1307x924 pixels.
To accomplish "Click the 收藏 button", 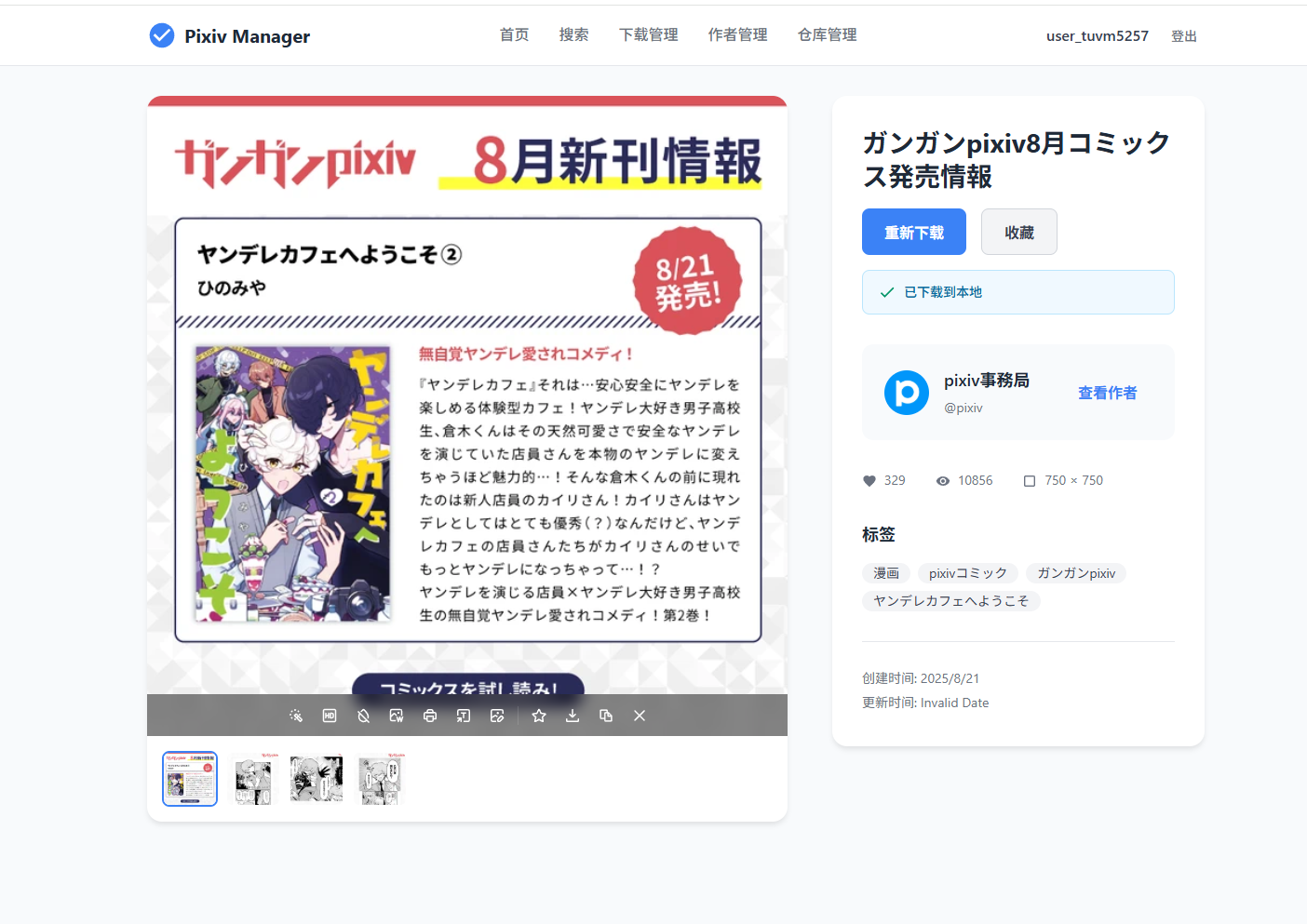I will point(1019,232).
